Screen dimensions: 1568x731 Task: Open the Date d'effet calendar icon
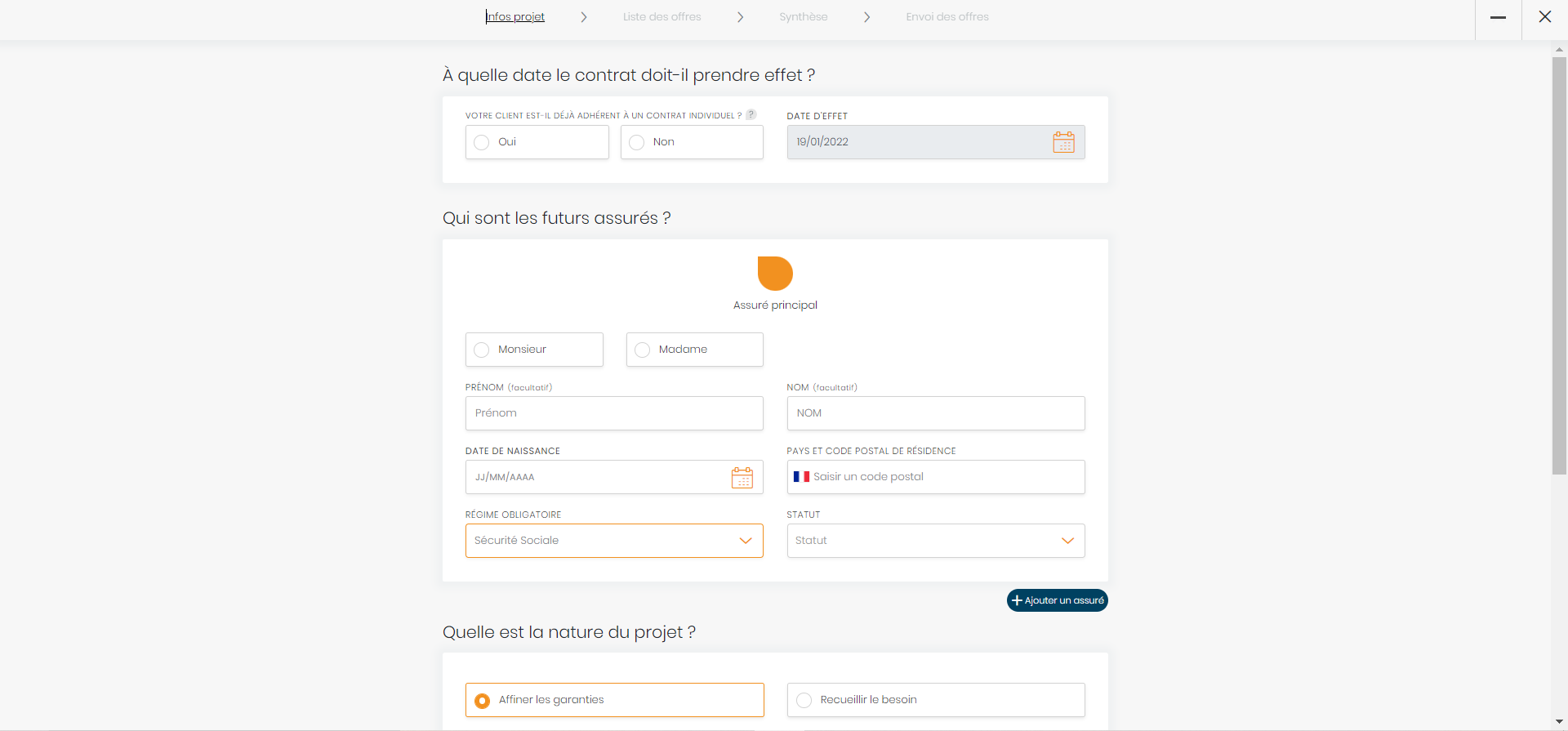[1063, 142]
